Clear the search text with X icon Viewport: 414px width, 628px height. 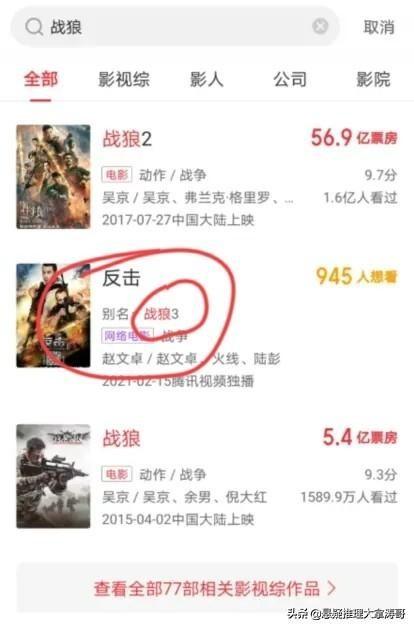pyautogui.click(x=320, y=26)
